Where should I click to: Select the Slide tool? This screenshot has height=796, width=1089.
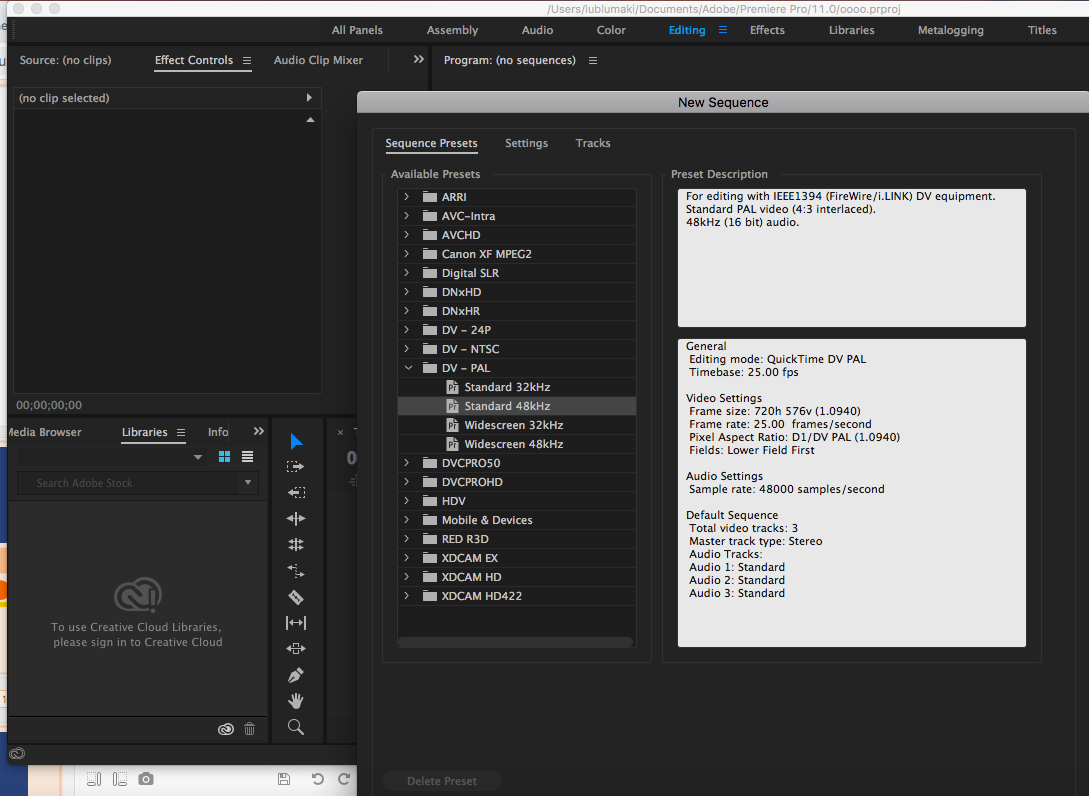pyautogui.click(x=296, y=649)
